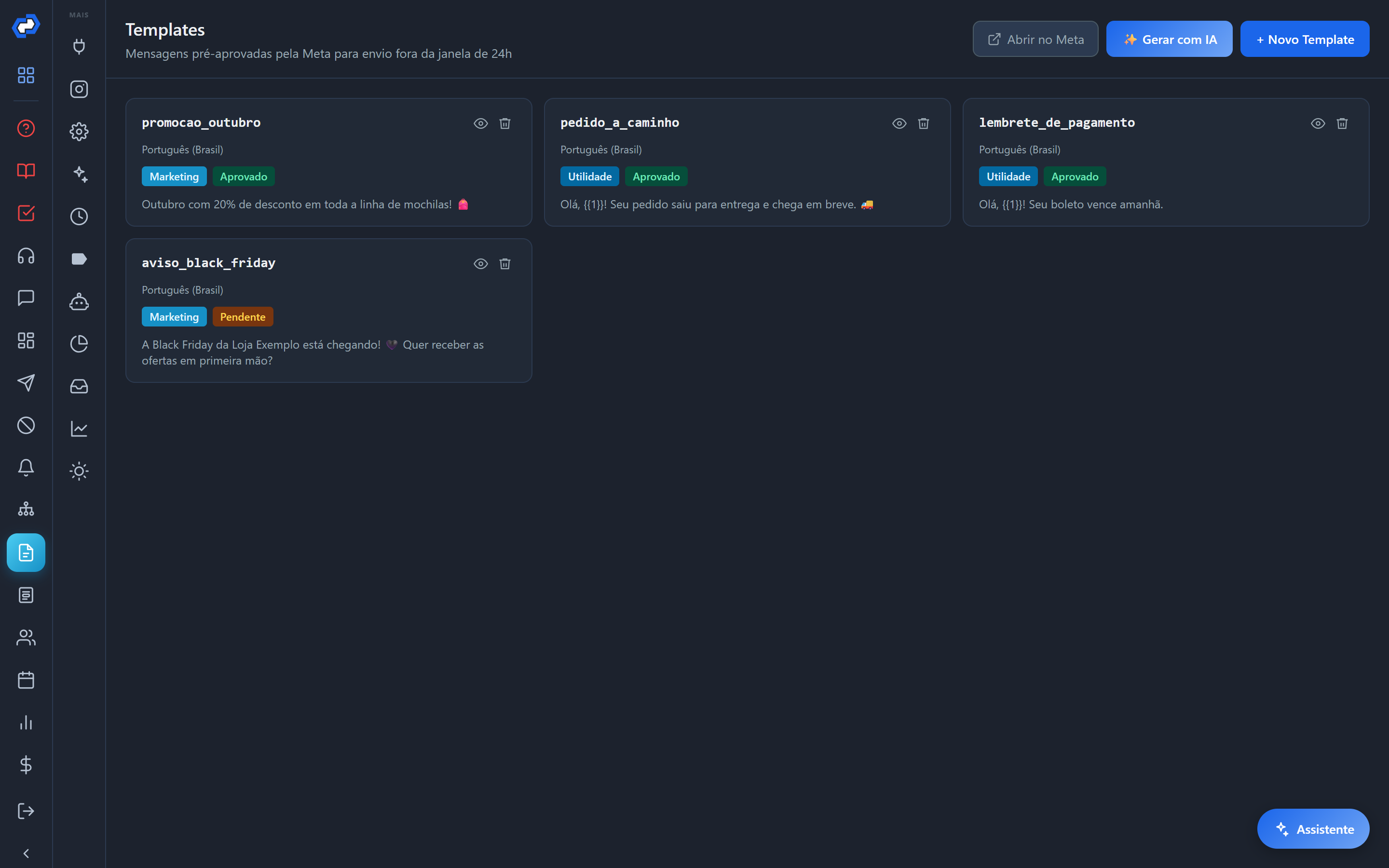The width and height of the screenshot is (1389, 868).
Task: Toggle light theme with sun icon
Action: (x=79, y=471)
